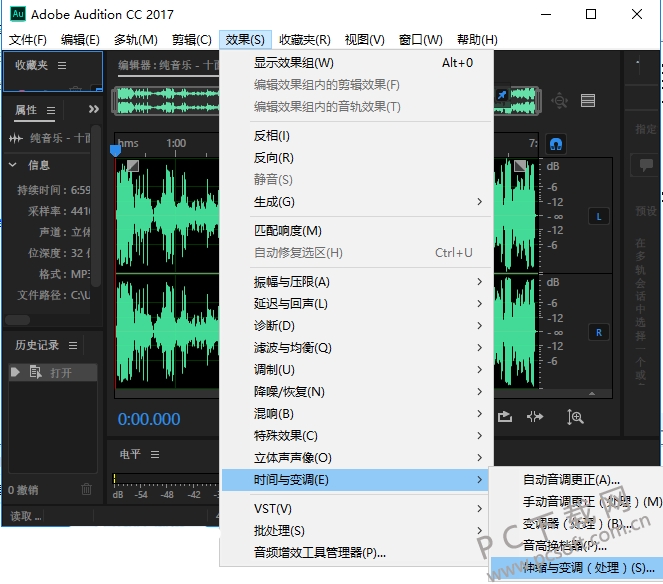
Task: Click the trash icon in History panel
Action: click(86, 489)
